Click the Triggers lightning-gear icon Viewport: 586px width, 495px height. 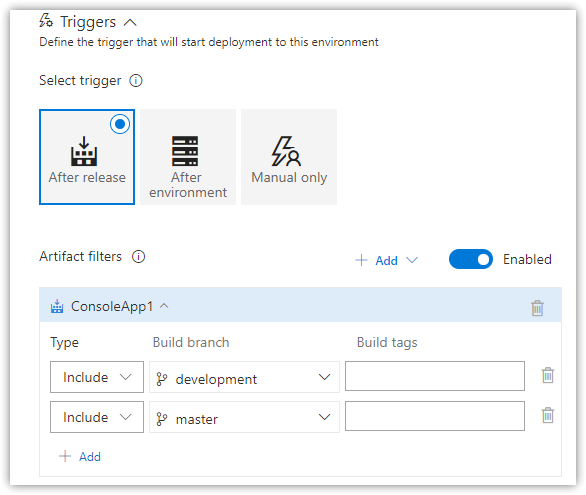(46, 21)
